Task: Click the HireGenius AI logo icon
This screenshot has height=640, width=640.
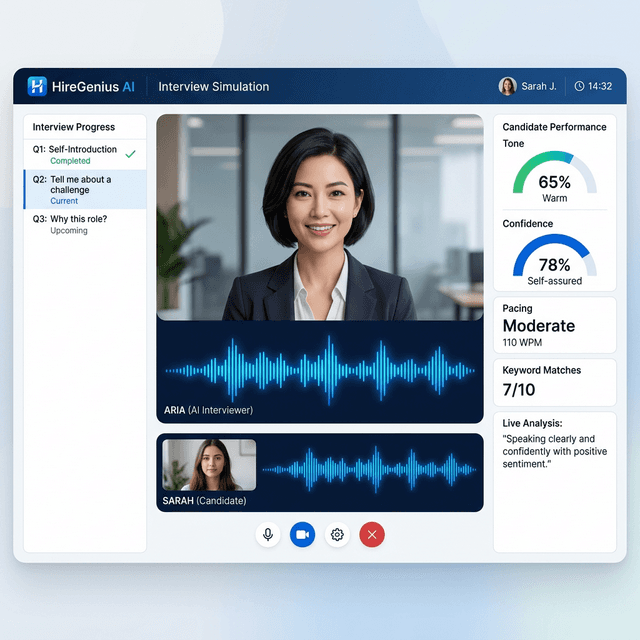Action: click(x=37, y=86)
